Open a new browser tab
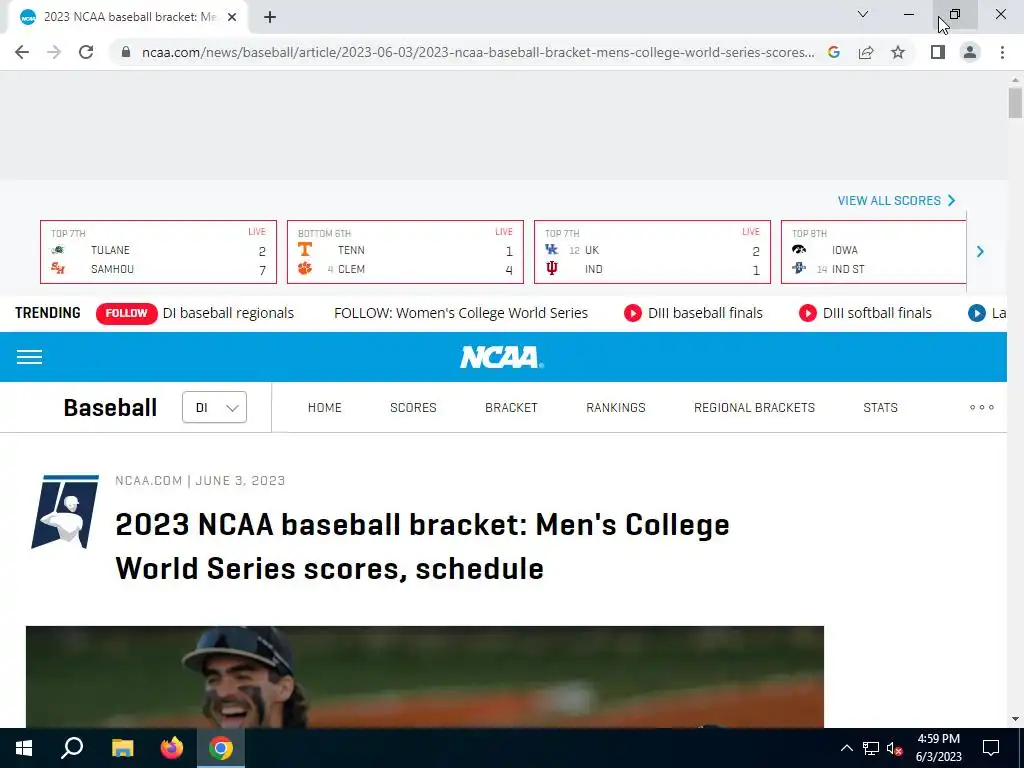1024x768 pixels. (270, 17)
